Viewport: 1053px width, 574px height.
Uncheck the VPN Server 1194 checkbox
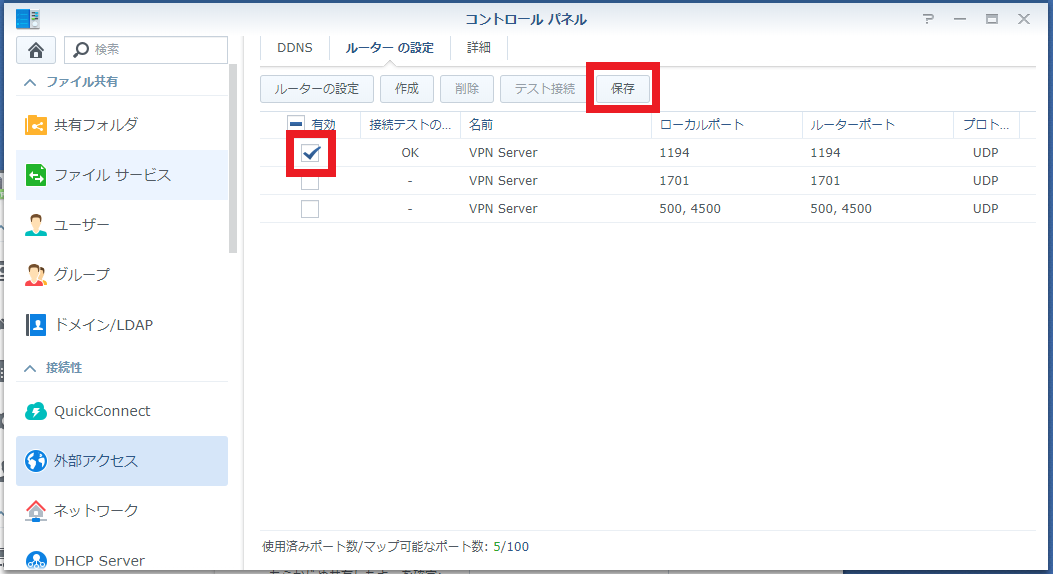[x=310, y=153]
